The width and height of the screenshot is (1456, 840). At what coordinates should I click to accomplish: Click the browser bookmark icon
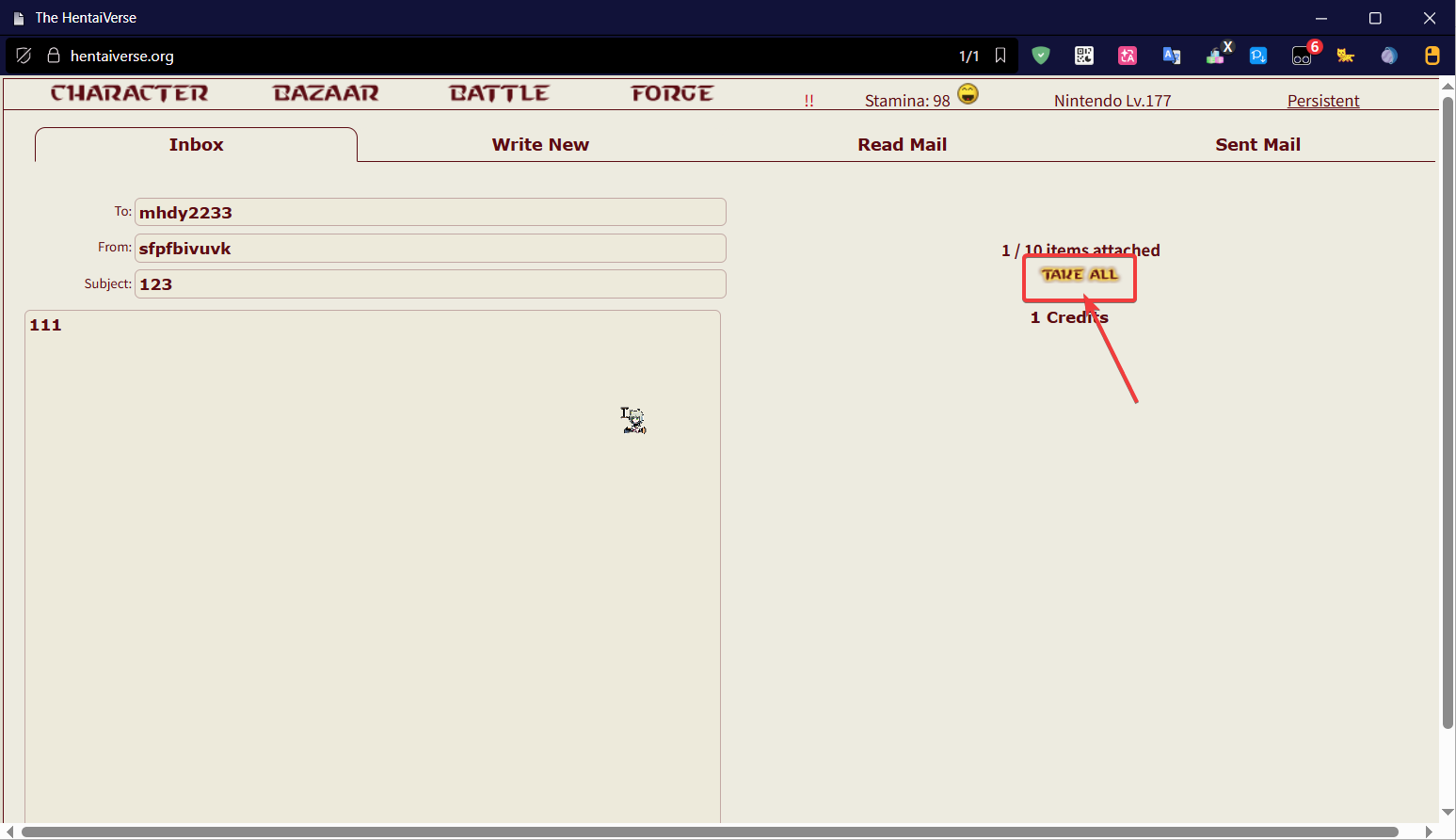(1000, 56)
